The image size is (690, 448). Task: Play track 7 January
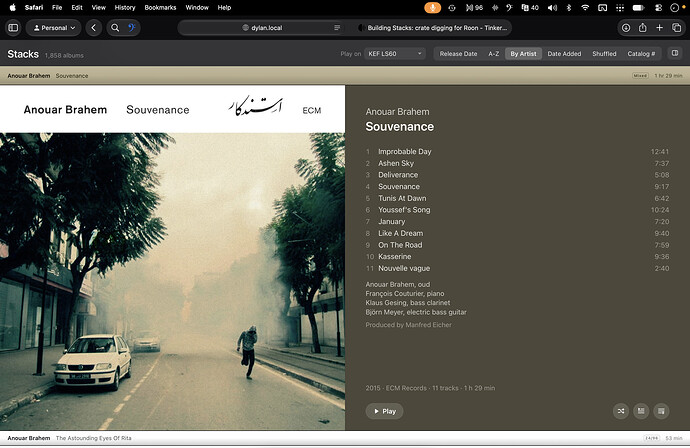click(x=517, y=221)
